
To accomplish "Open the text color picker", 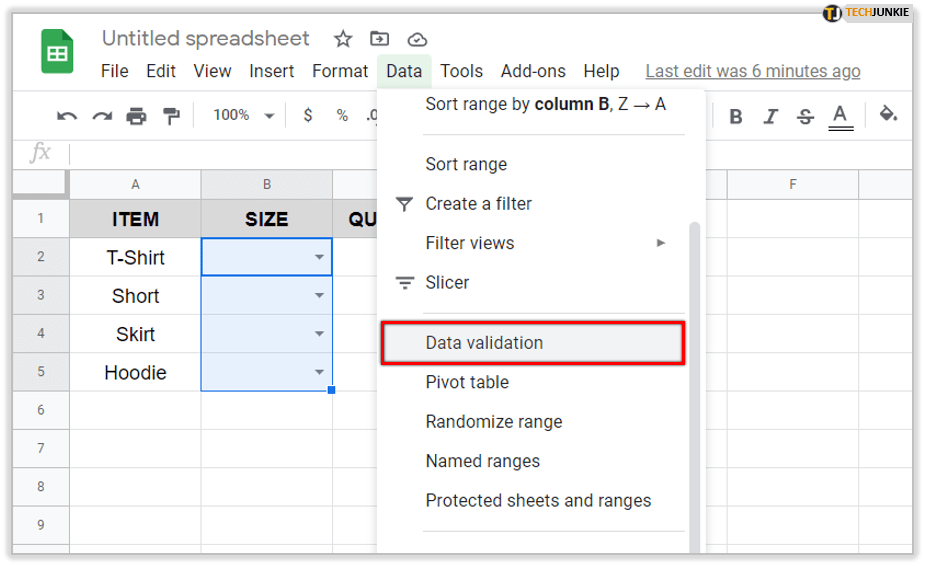I will tap(840, 116).
